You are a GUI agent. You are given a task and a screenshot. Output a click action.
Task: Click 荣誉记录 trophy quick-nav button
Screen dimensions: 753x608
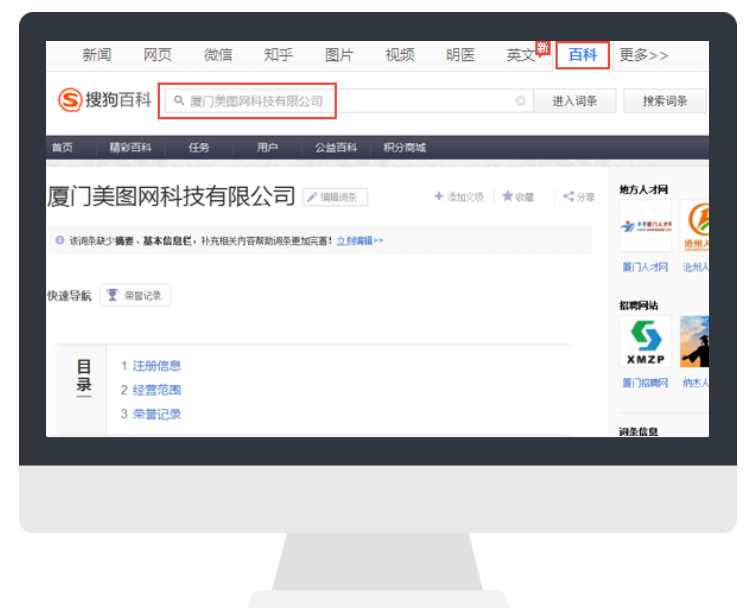(x=135, y=295)
